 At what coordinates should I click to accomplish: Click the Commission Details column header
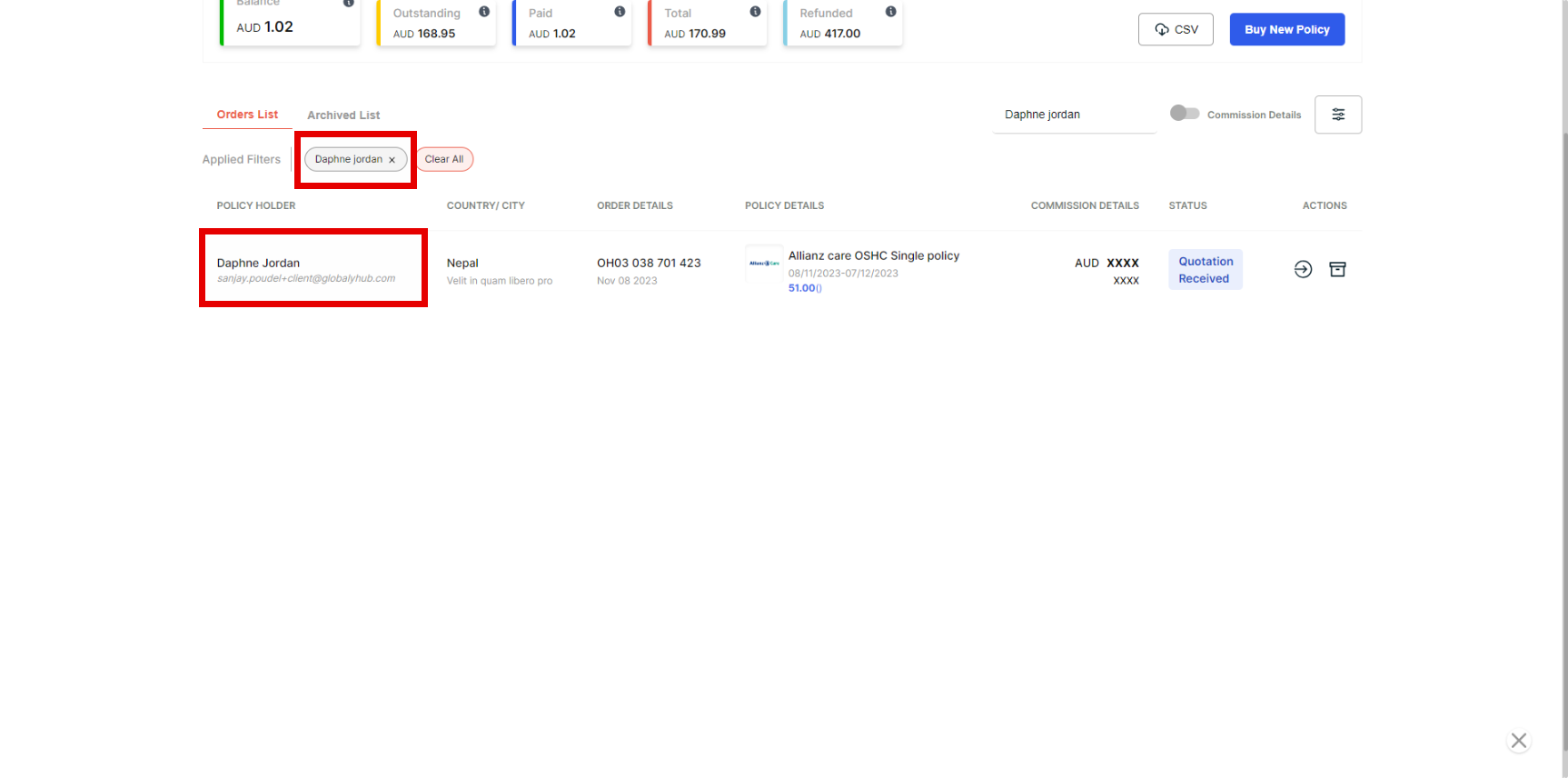click(x=1085, y=205)
